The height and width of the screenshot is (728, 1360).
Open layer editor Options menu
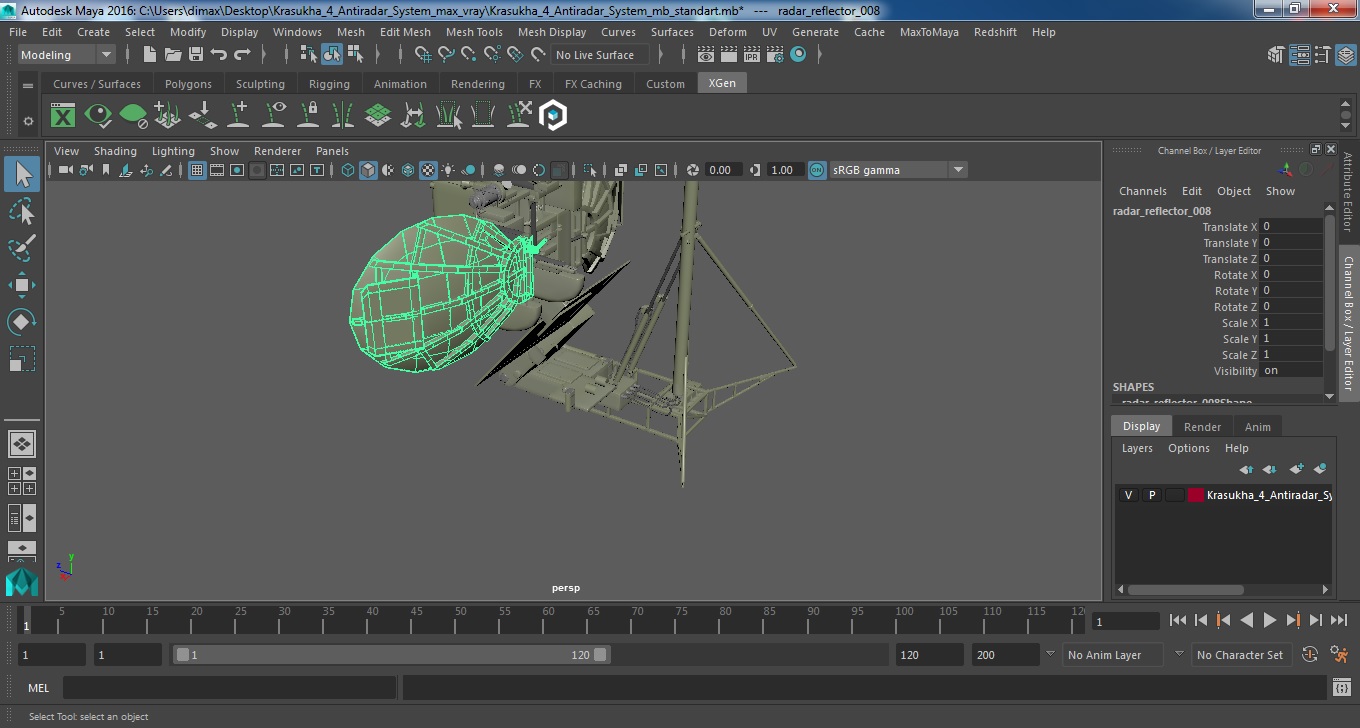1189,448
